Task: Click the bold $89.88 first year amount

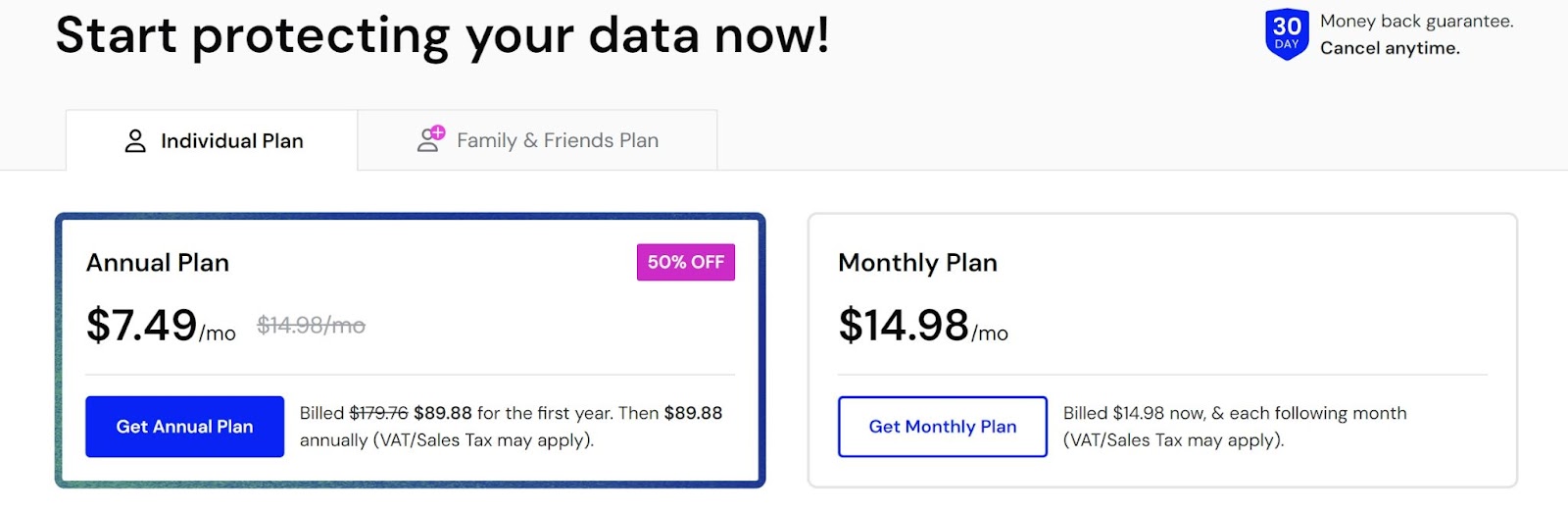Action: 443,413
